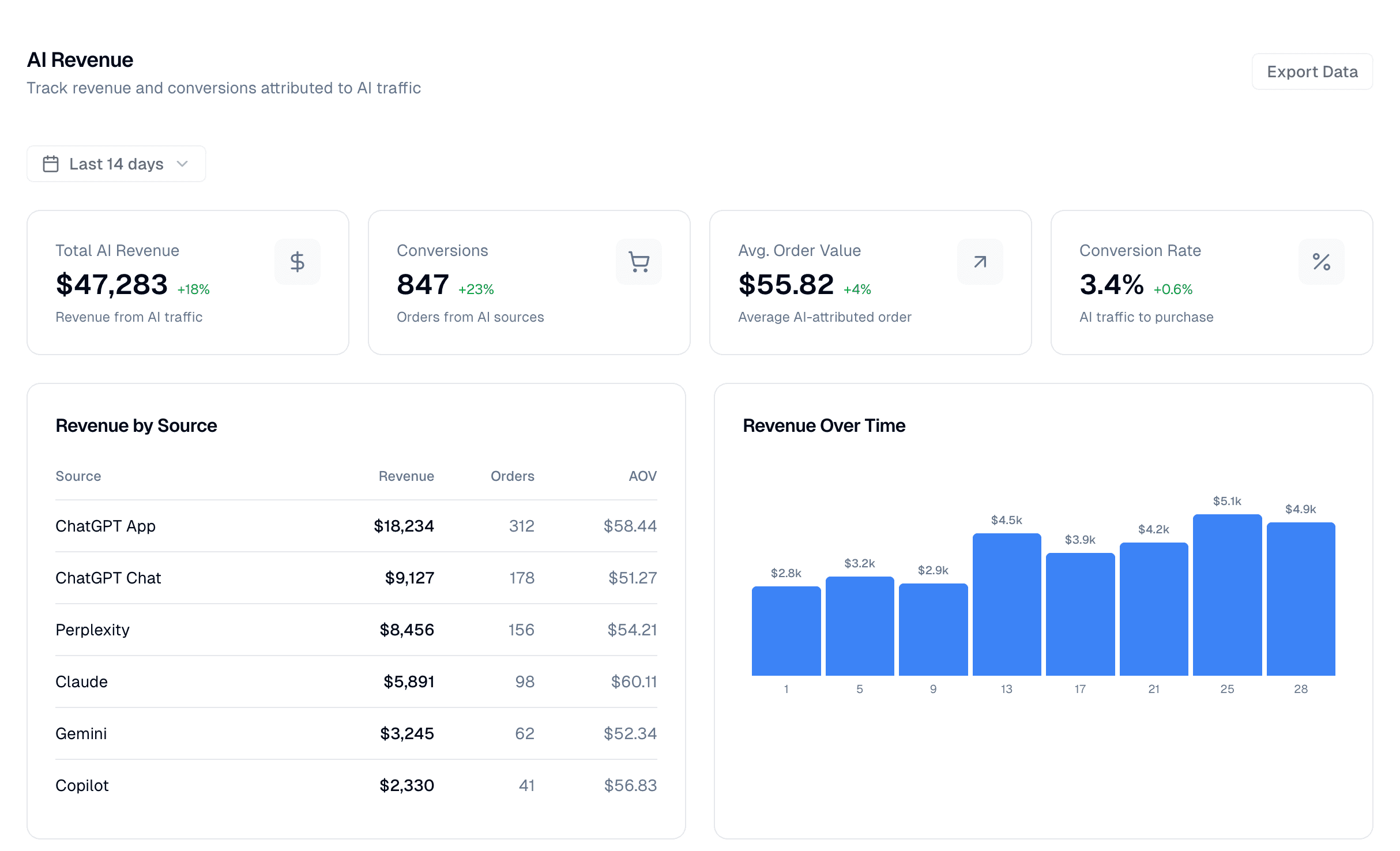This screenshot has height=851, width=1400.
Task: Click the +18% growth indicator
Action: pyautogui.click(x=194, y=290)
